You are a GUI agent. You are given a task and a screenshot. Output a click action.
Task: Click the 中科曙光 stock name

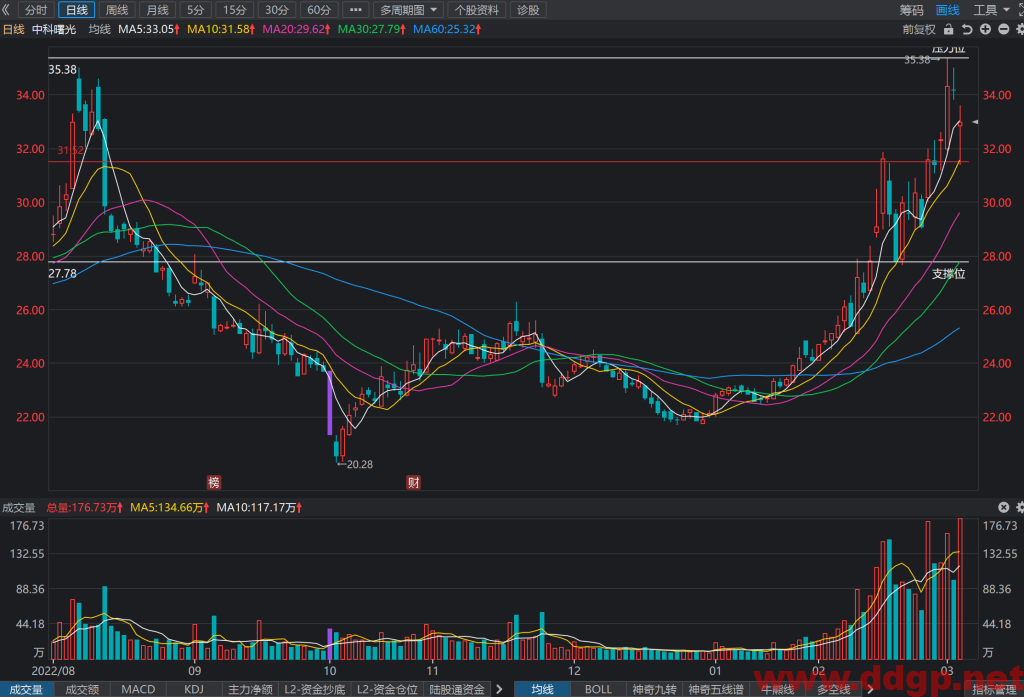click(54, 29)
